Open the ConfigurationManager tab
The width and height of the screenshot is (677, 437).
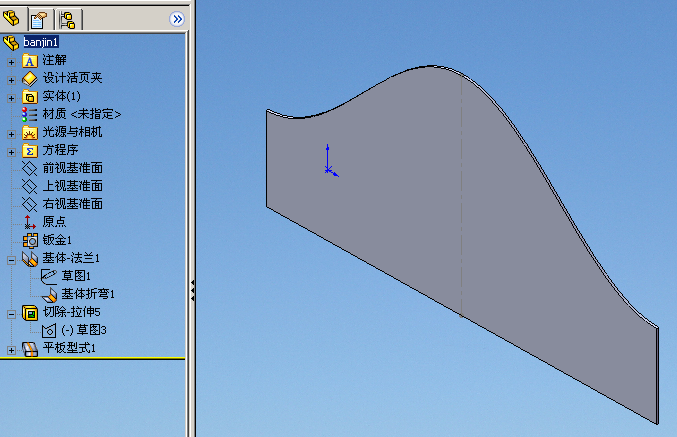point(67,19)
